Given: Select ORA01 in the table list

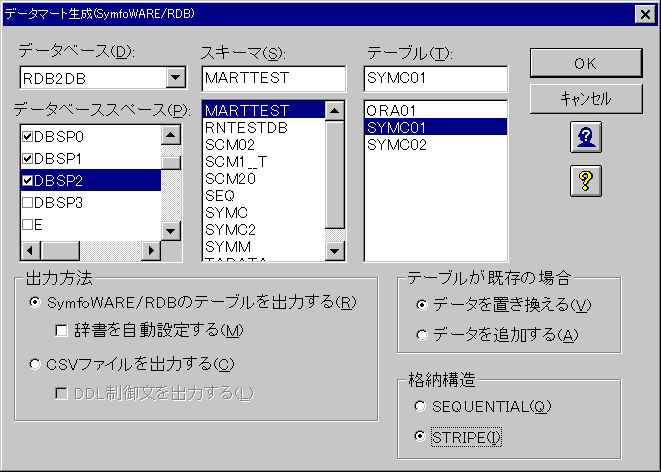Looking at the screenshot, I should 436,110.
